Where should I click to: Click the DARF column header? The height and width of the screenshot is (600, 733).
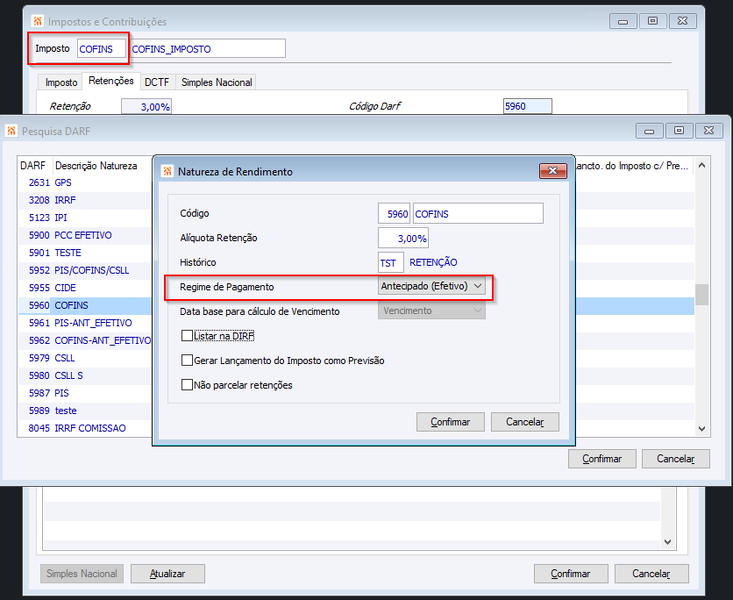pos(35,166)
